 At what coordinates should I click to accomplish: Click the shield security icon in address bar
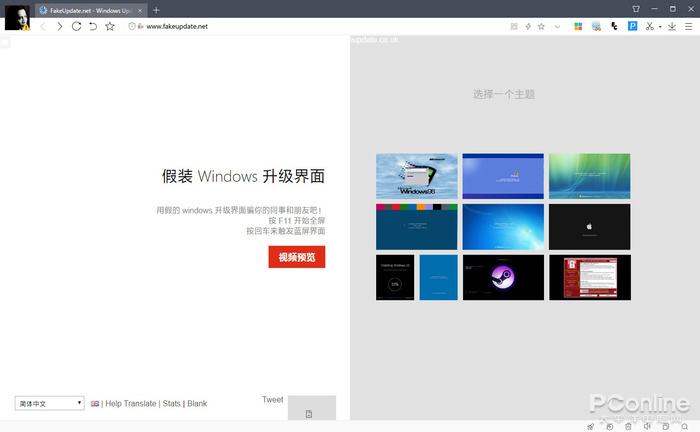132,26
